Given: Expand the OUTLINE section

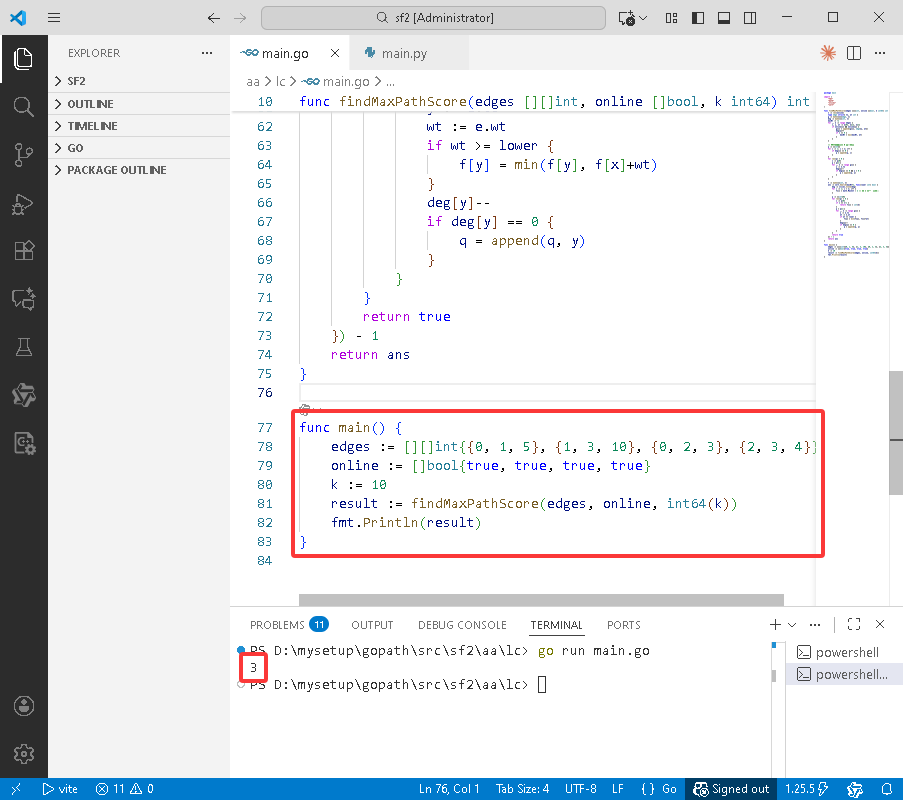Looking at the screenshot, I should tap(139, 104).
